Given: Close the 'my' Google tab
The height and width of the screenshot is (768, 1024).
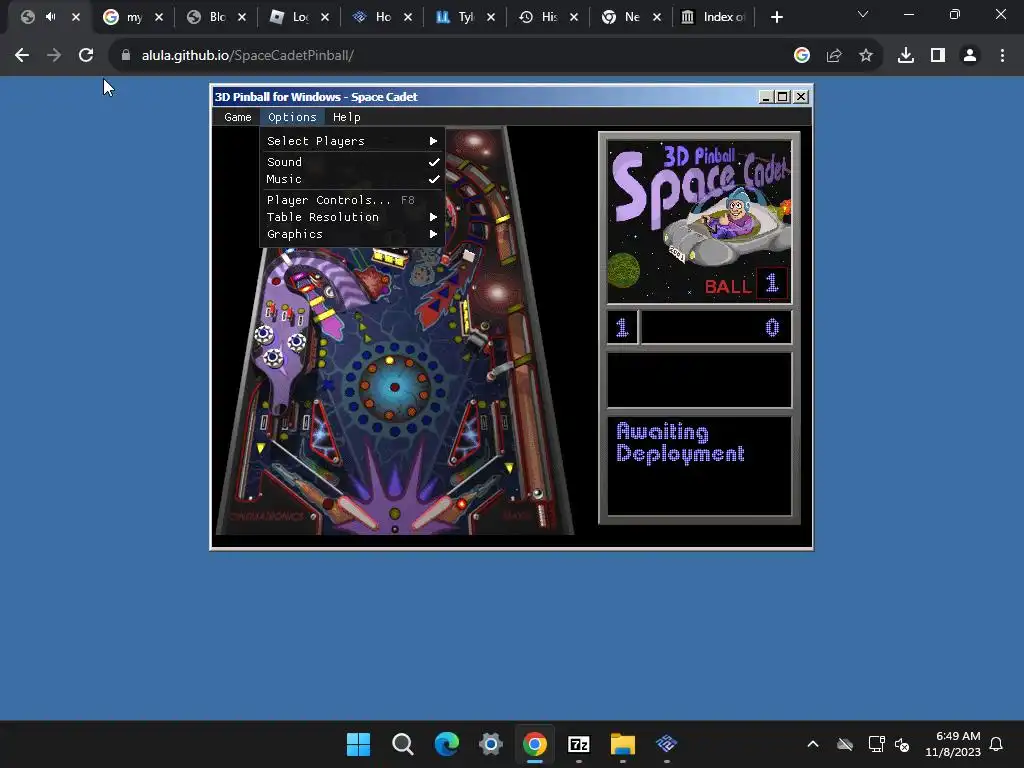Looking at the screenshot, I should point(159,17).
